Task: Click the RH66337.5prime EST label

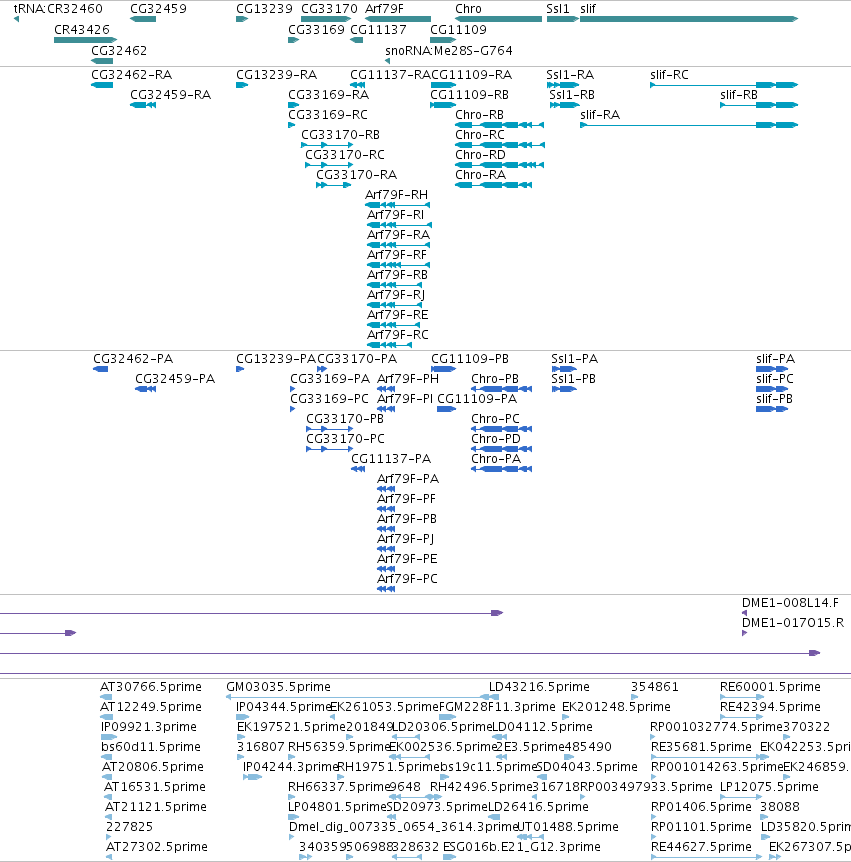Action: click(x=339, y=787)
